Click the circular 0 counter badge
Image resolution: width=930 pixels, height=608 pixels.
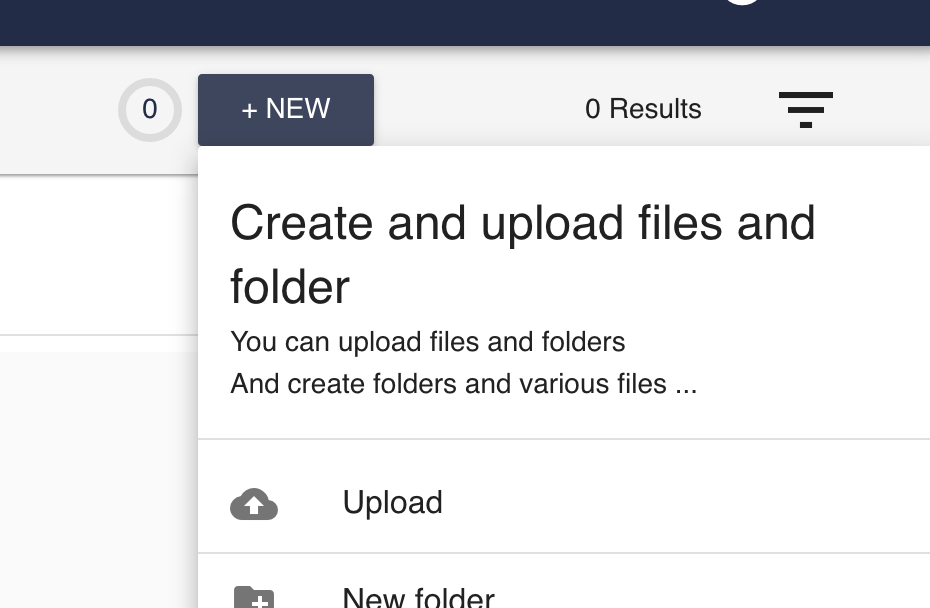pyautogui.click(x=150, y=110)
